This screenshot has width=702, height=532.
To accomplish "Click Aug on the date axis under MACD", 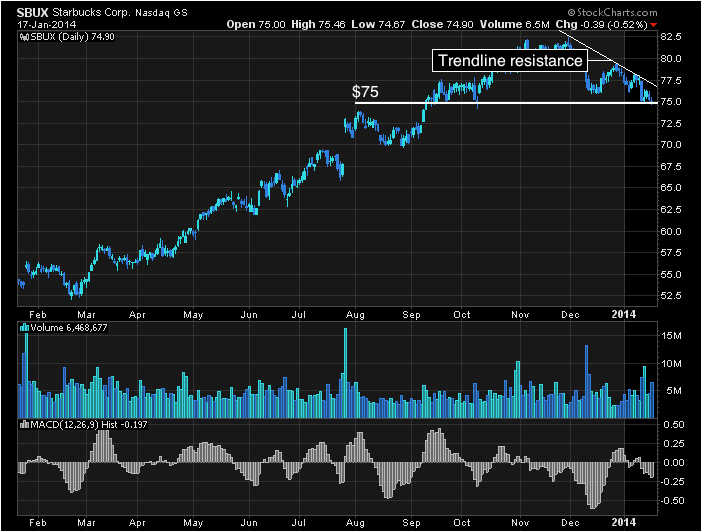I will (x=355, y=523).
